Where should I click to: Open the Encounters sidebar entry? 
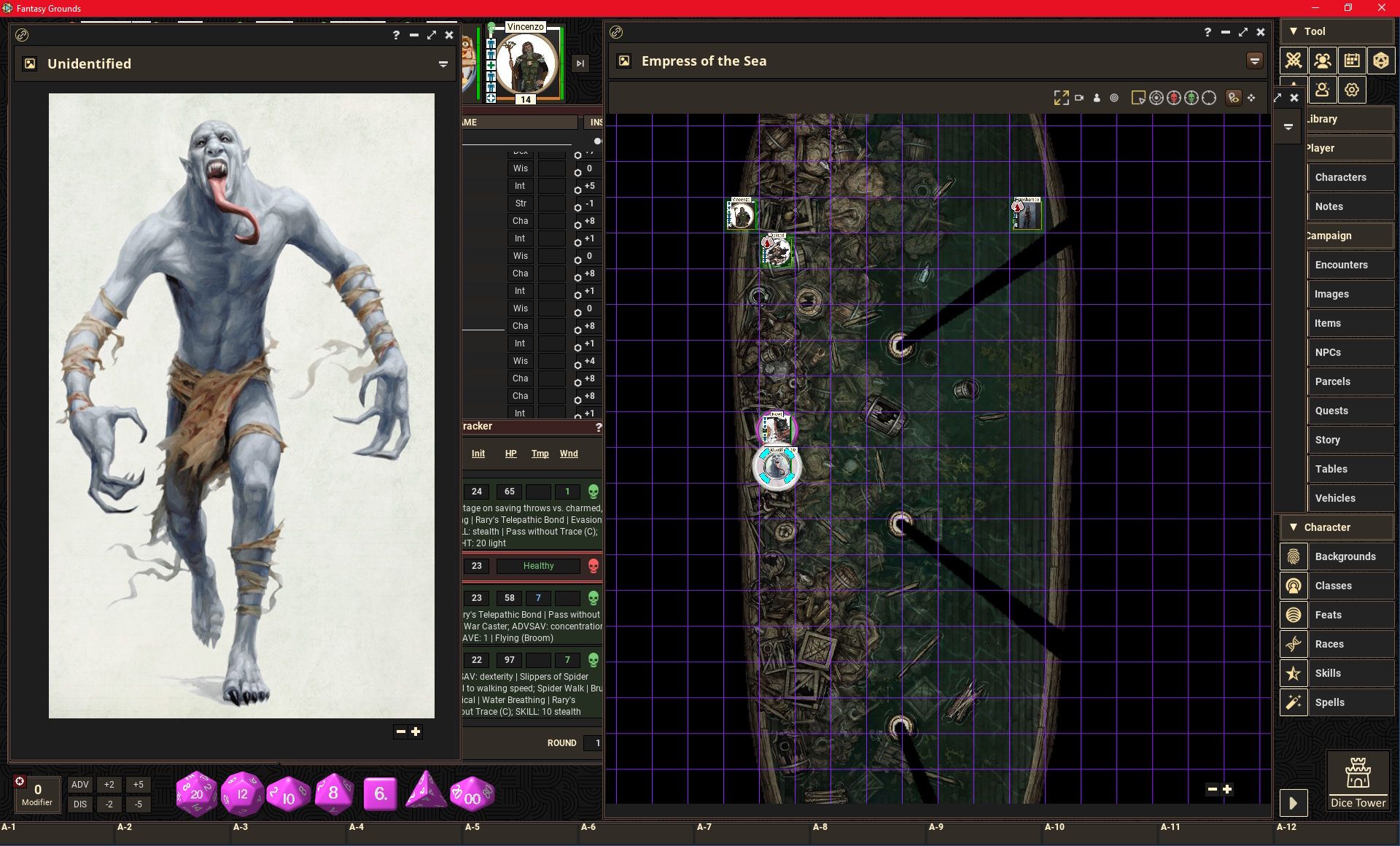pos(1341,265)
